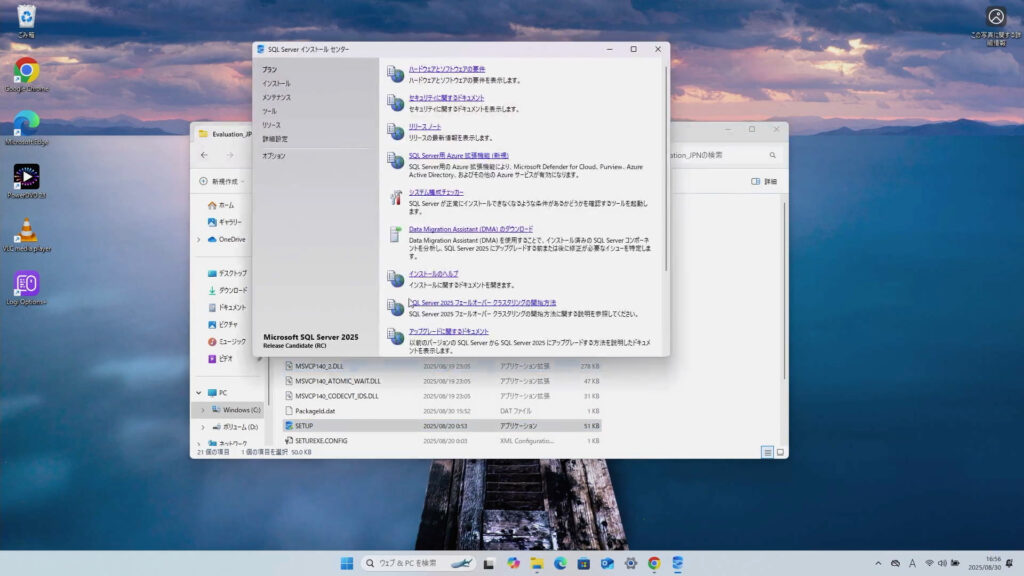
Task: Open the Windows Start menu
Action: (347, 563)
